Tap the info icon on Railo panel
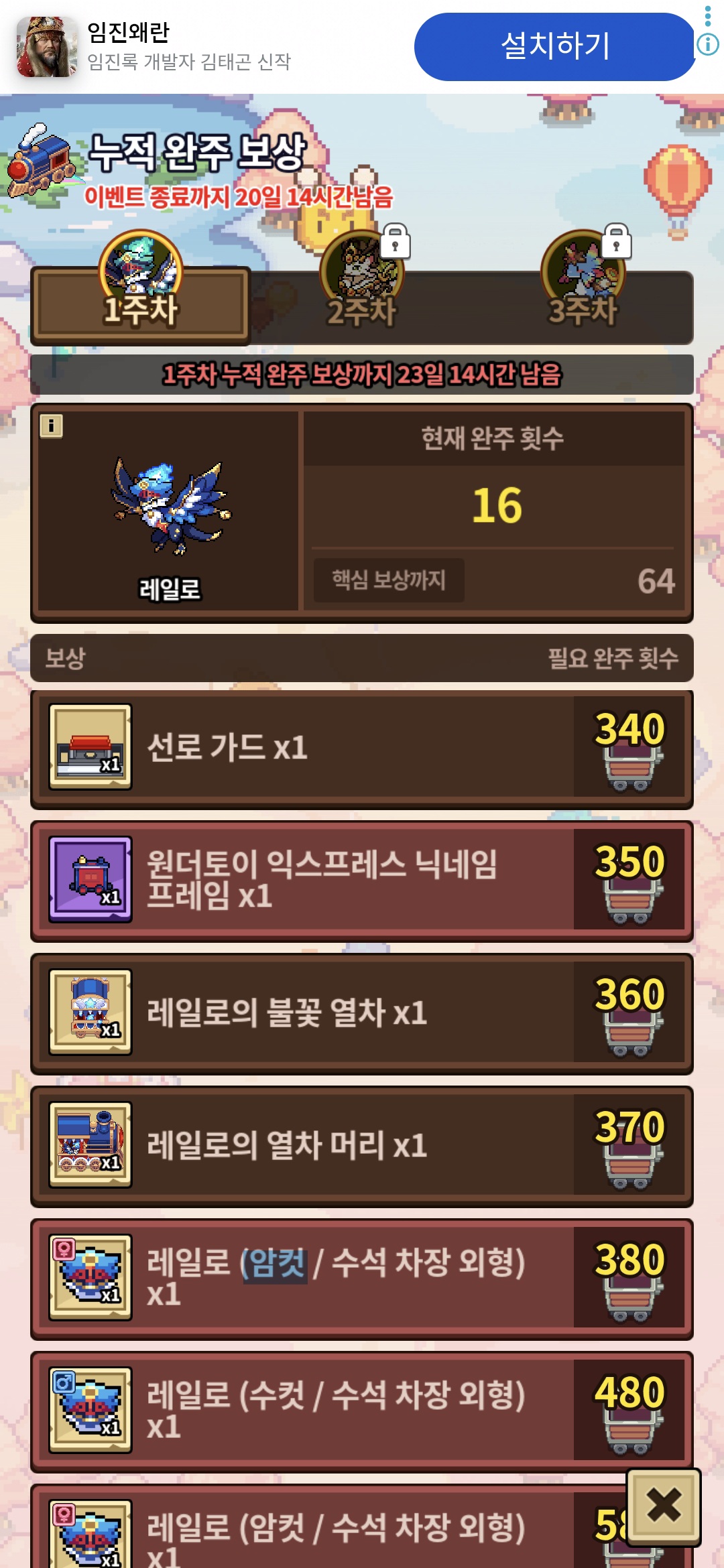Viewport: 724px width, 1568px height. click(51, 426)
